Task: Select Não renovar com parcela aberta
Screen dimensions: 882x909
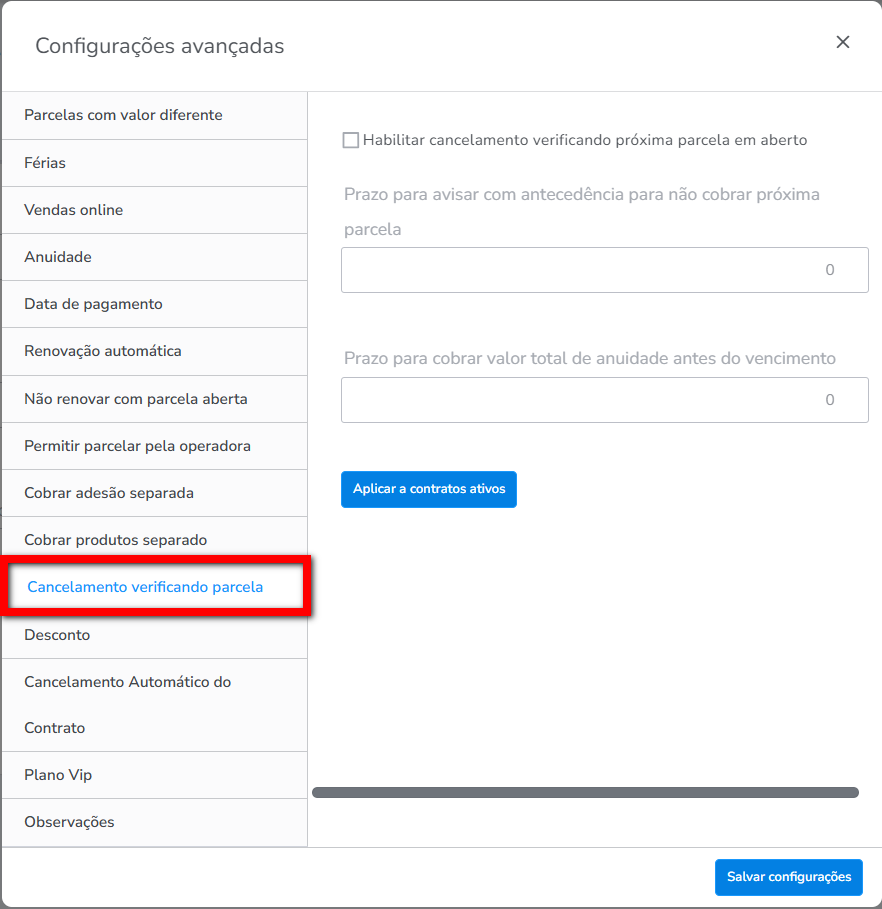Action: (x=136, y=399)
